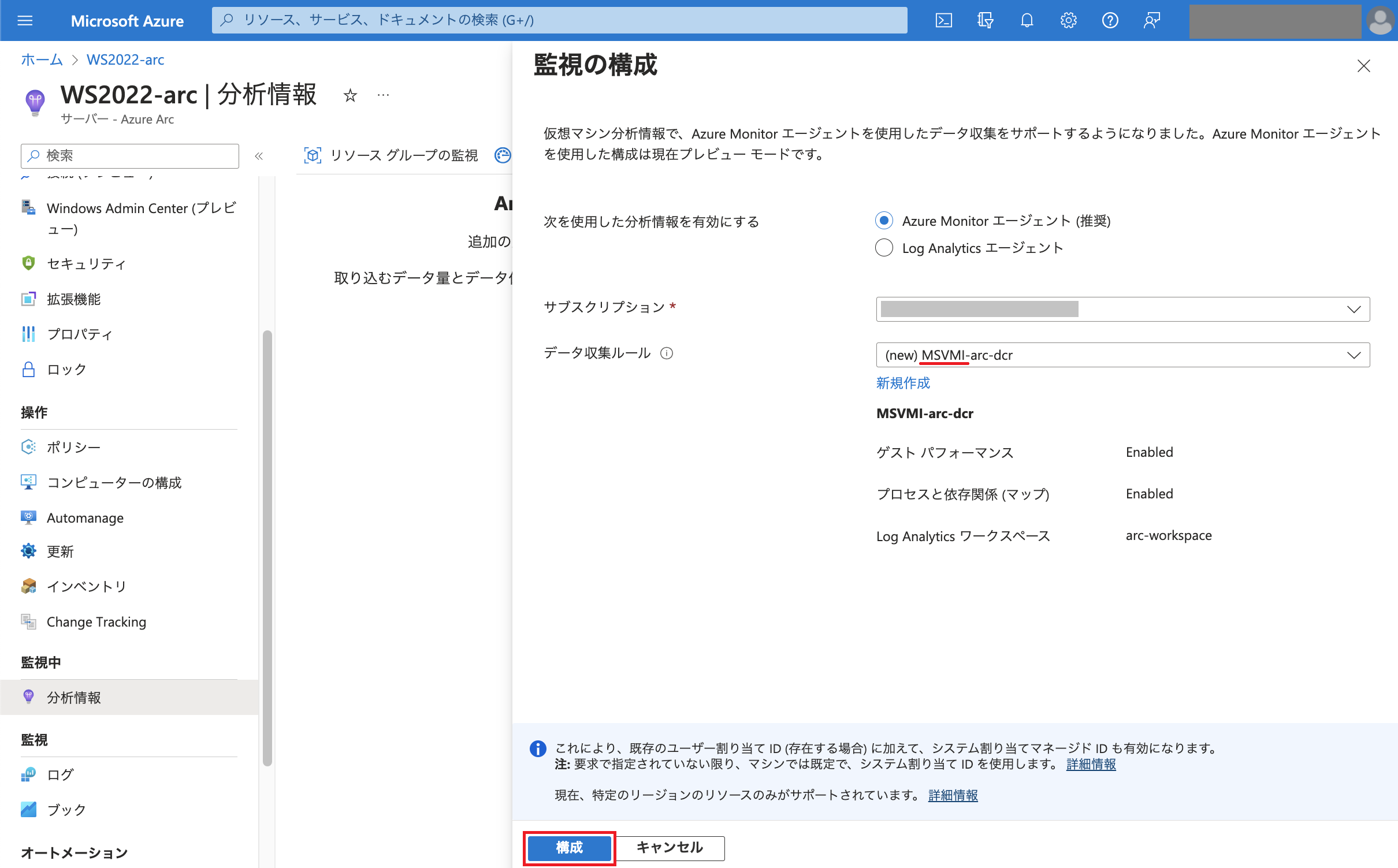This screenshot has width=1398, height=868.
Task: Click the Log Analytics ワークスペース label
Action: point(962,536)
